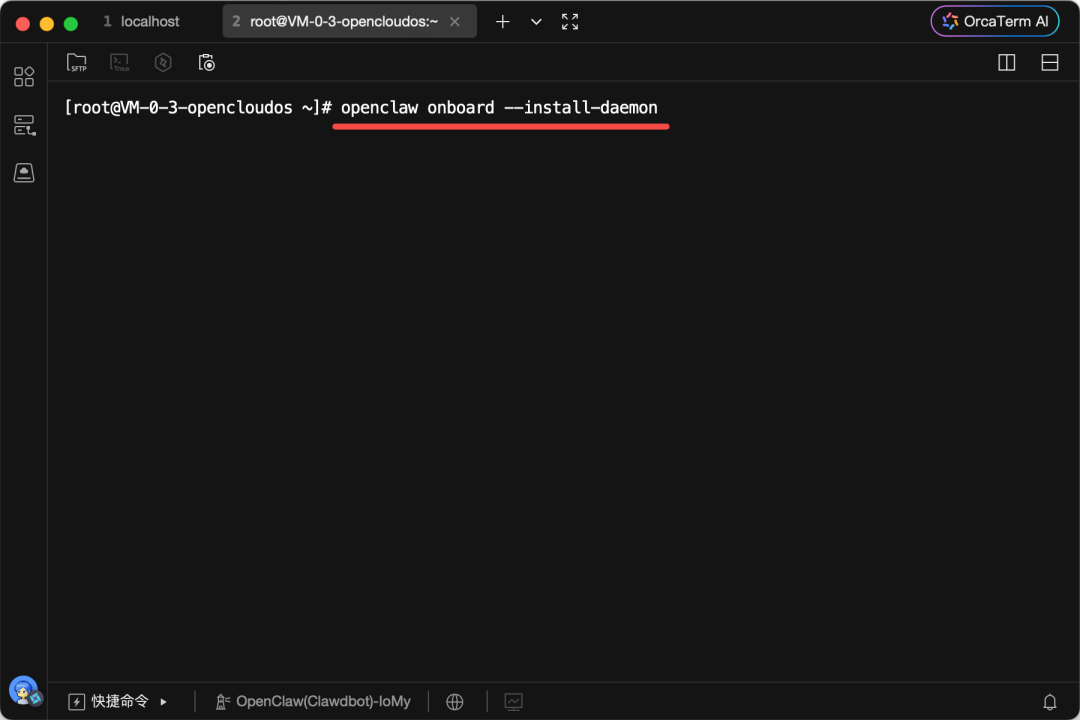Open the OrcaTerm AI assistant button

pos(994,20)
